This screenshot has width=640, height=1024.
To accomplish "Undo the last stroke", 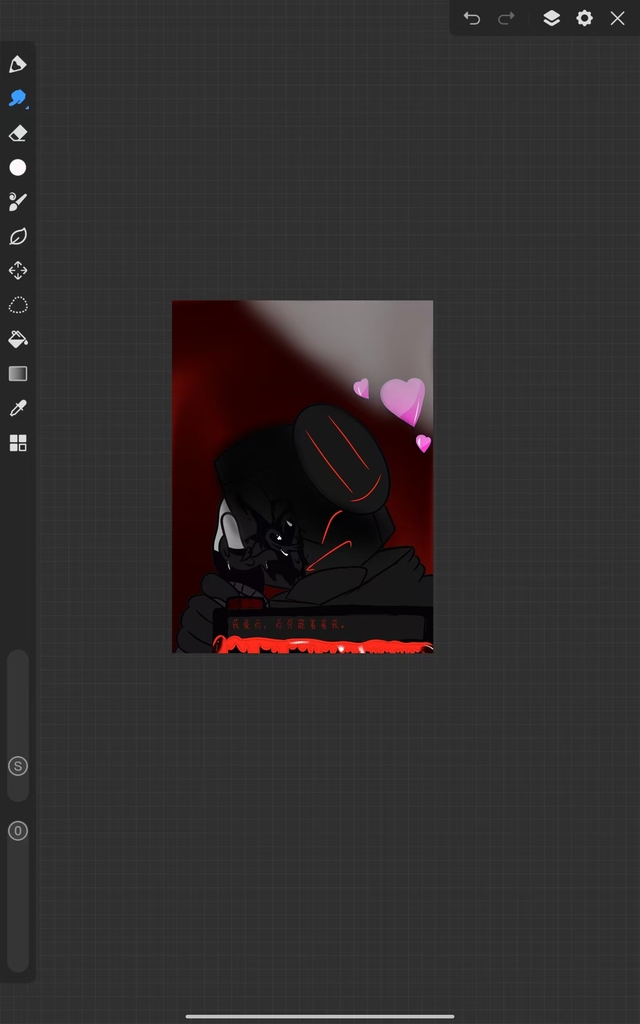I will (472, 18).
